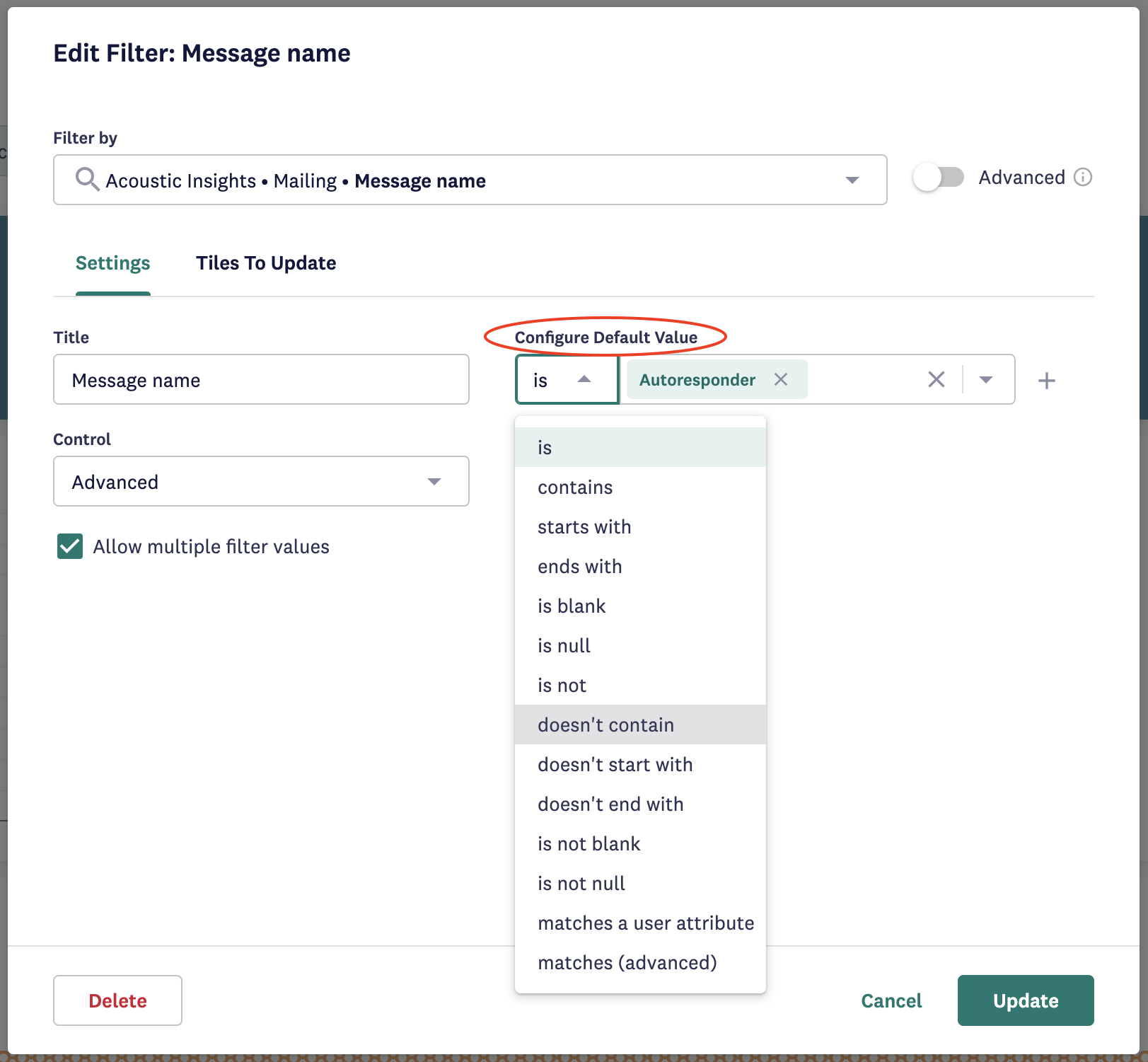Choose 'is not null' from the list
Screen dimensions: 1148x1062
tap(581, 884)
